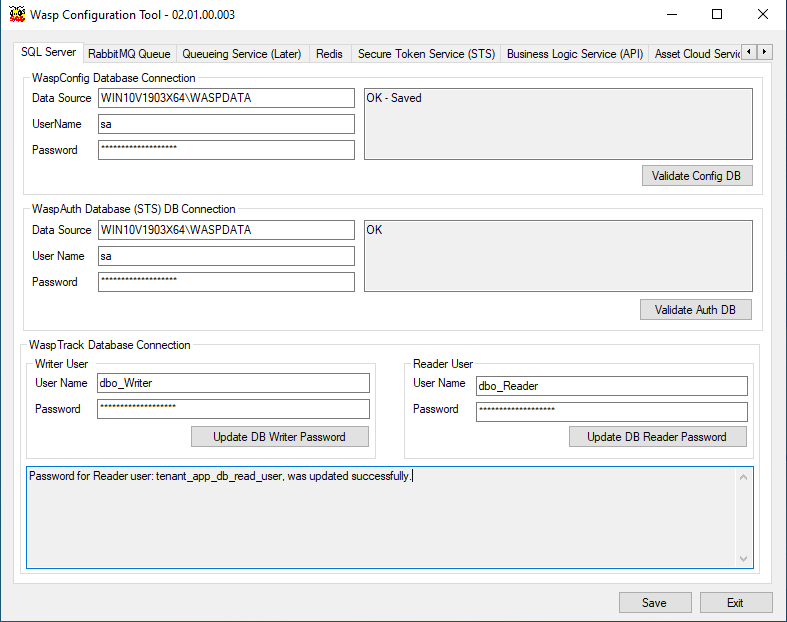Click Update DB Reader Password button
The image size is (787, 622).
click(658, 437)
